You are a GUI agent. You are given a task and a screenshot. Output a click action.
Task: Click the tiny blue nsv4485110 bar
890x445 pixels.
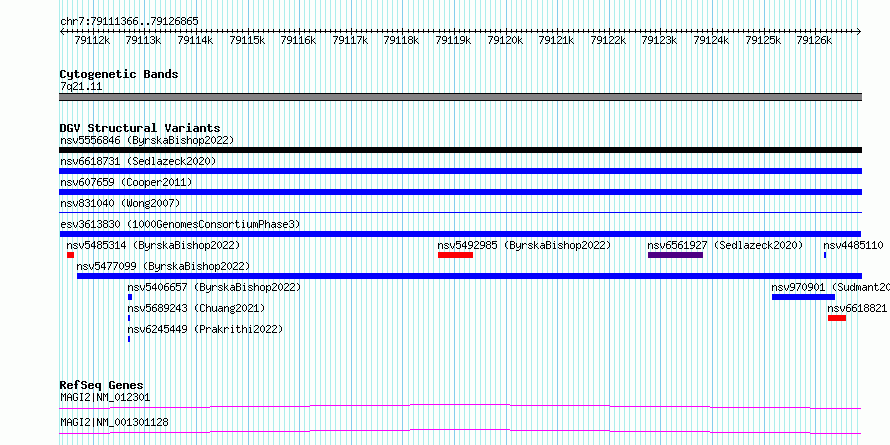pos(825,255)
